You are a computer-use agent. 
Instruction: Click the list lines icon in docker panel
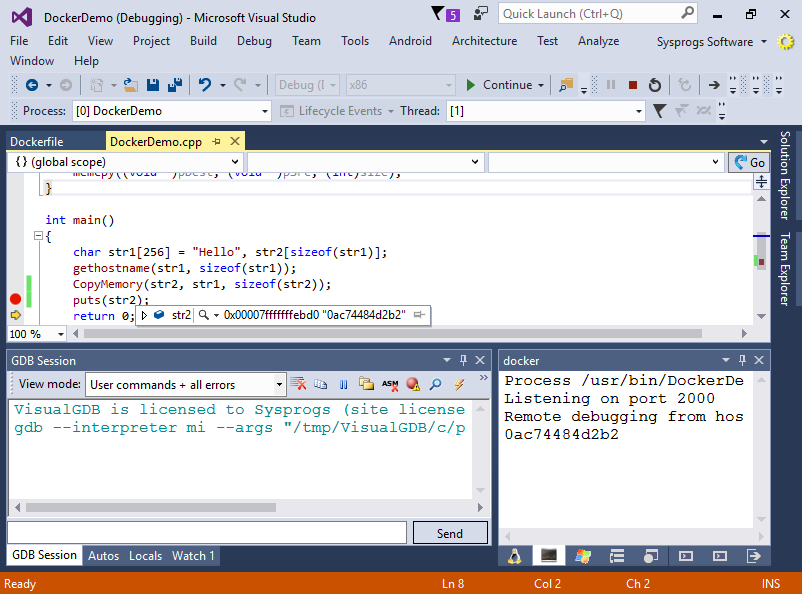tap(617, 556)
